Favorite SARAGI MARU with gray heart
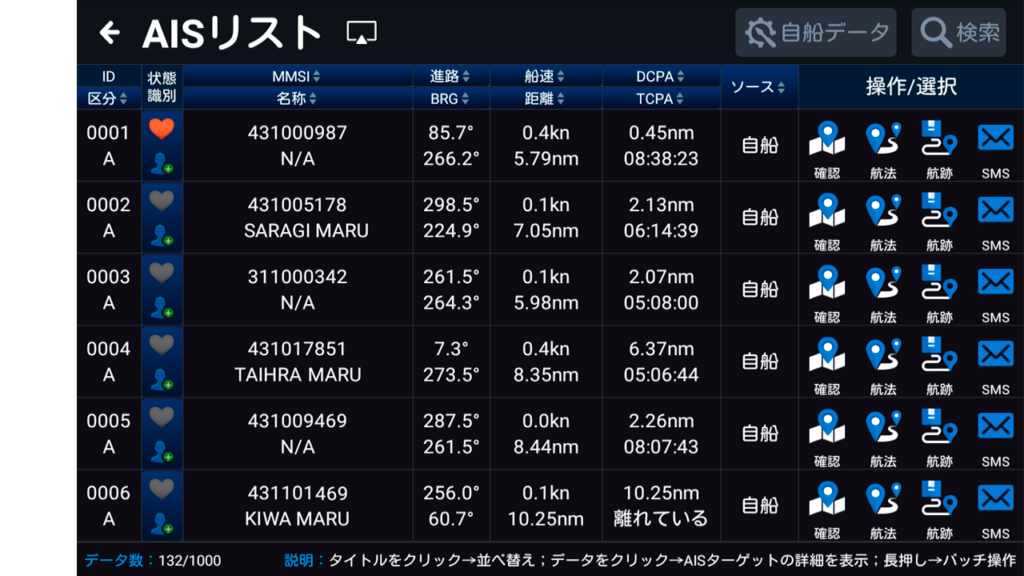 pos(162,201)
